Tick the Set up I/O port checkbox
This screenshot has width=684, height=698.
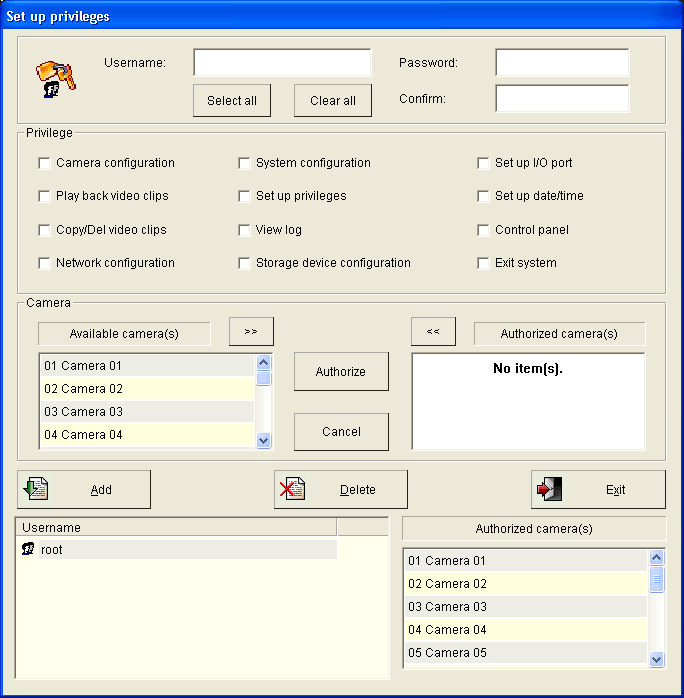[483, 163]
